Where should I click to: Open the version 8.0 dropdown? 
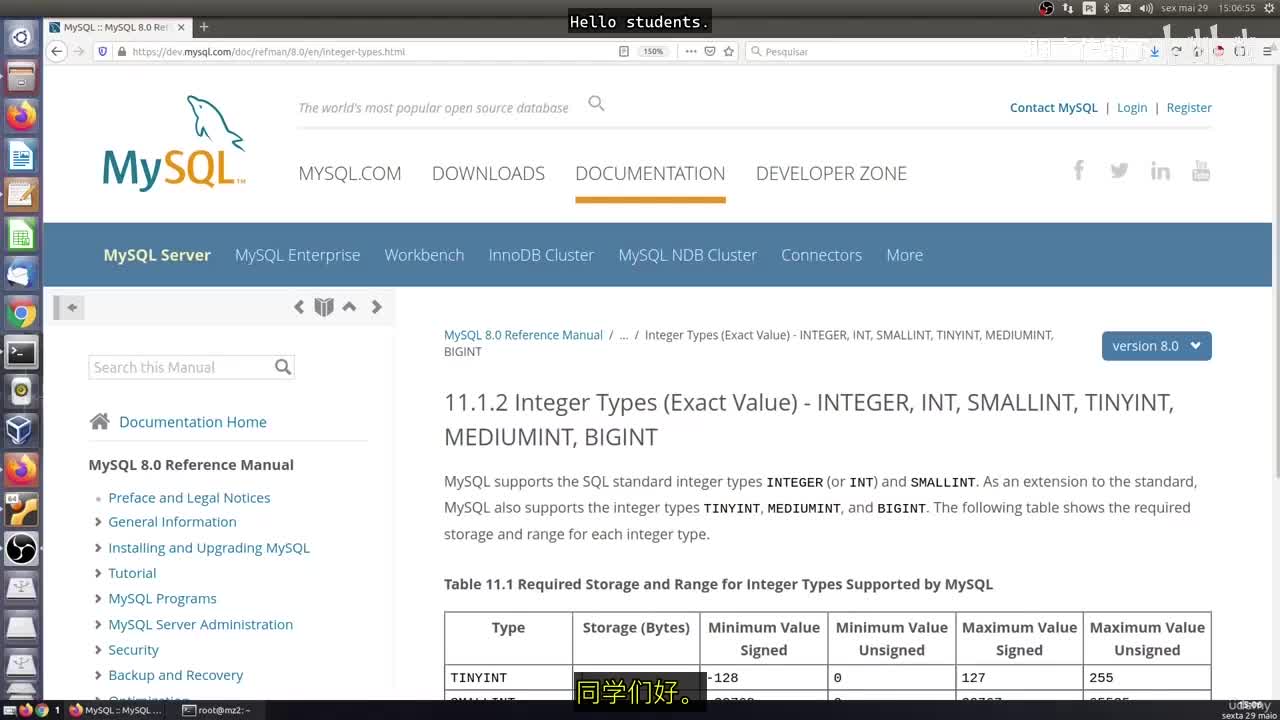click(1157, 346)
